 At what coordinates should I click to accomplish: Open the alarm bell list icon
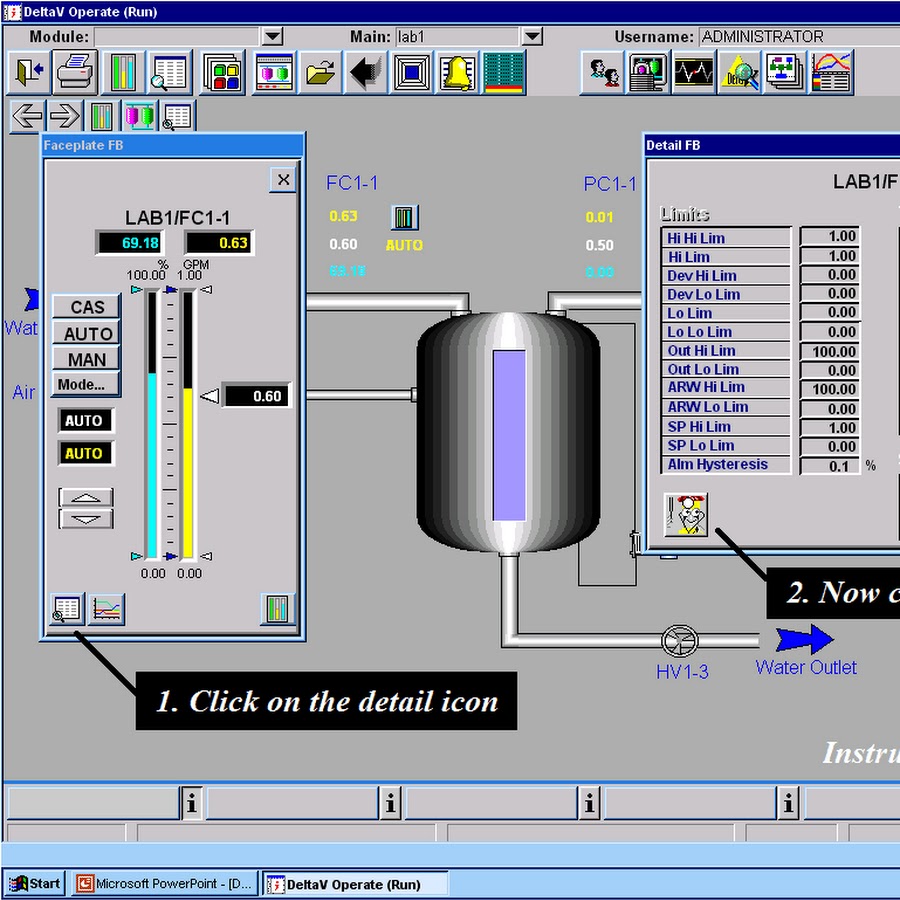click(457, 72)
